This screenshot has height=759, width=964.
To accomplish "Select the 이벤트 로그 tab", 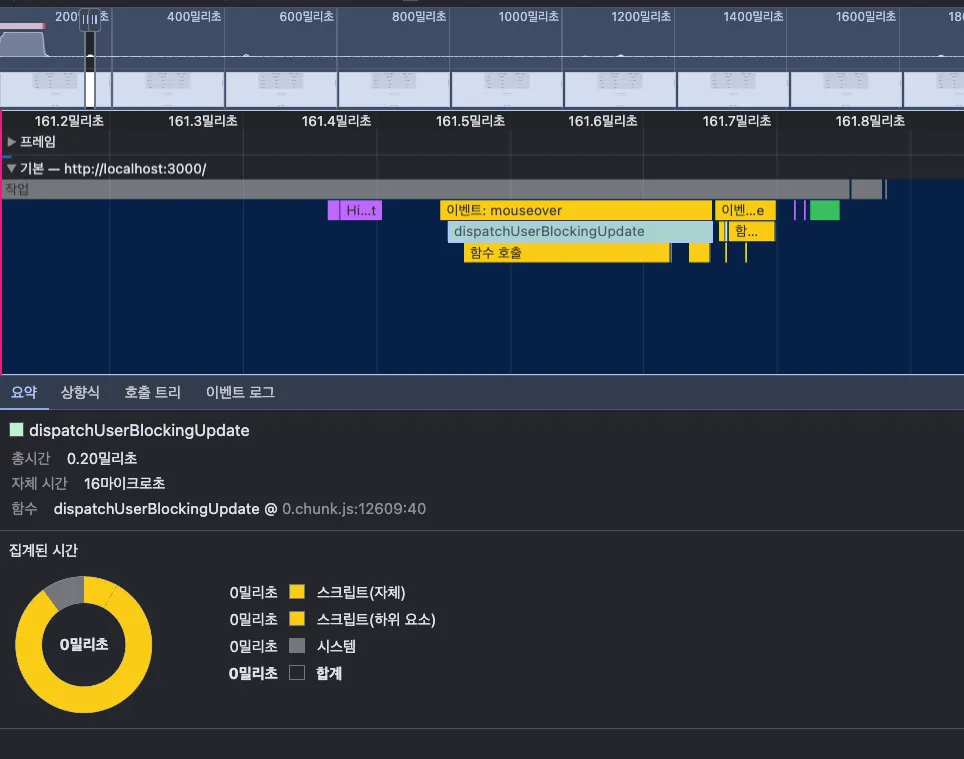I will pos(240,393).
